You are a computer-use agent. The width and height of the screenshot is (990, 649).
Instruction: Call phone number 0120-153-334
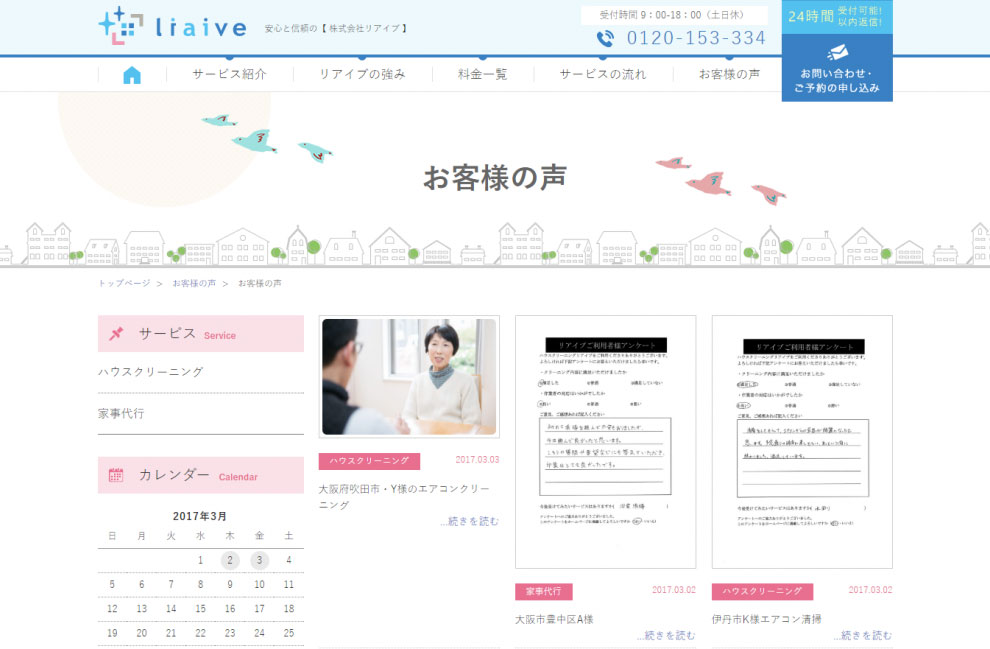[696, 38]
